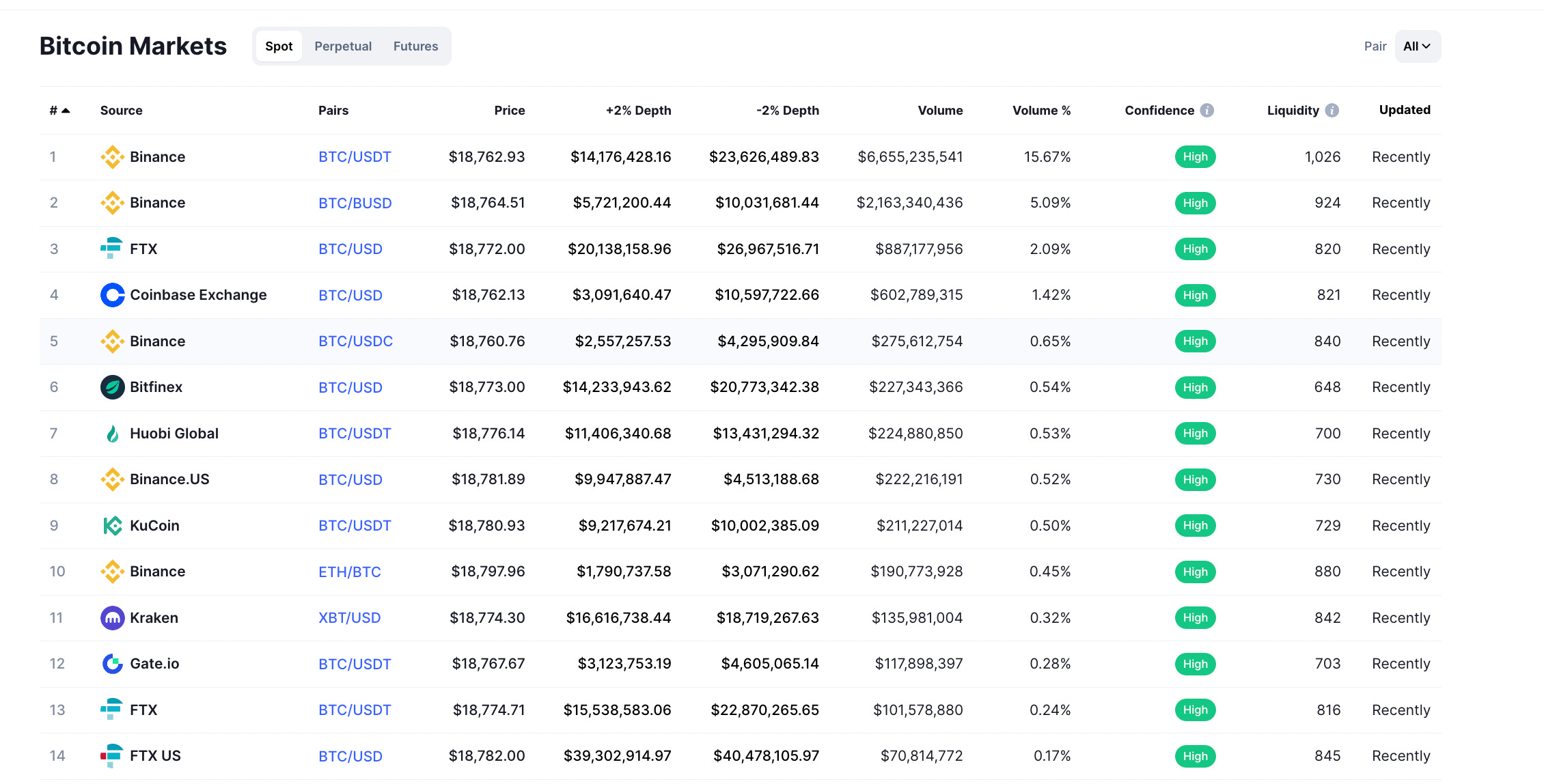The height and width of the screenshot is (784, 1544).
Task: Open FTX BTC/USD pair link
Action: 350,249
